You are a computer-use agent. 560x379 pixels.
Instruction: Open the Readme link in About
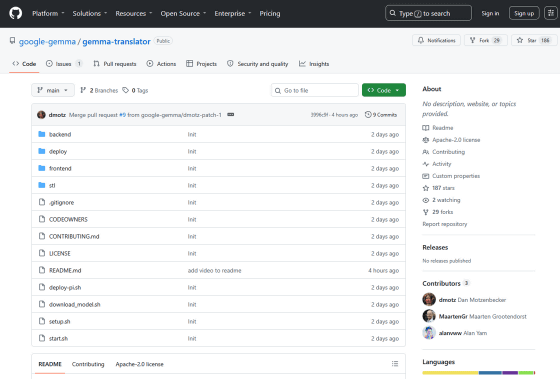[x=438, y=128]
